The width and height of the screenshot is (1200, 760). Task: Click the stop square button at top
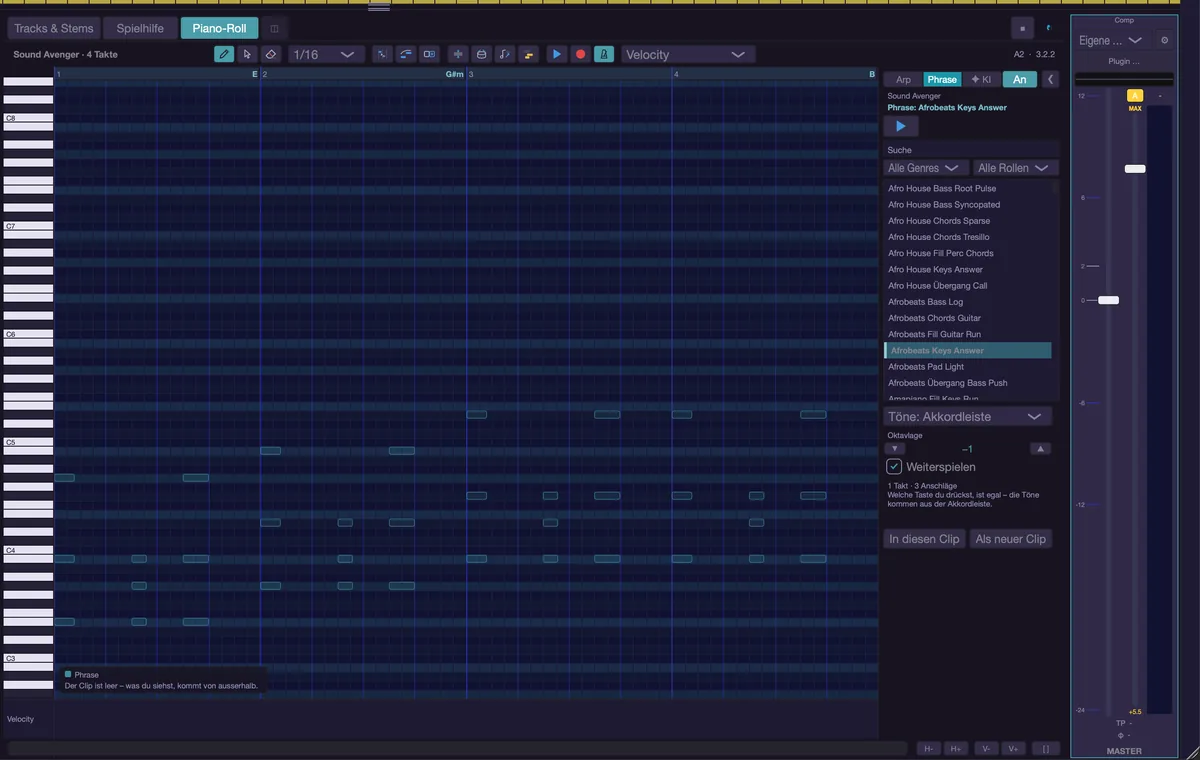(1022, 28)
